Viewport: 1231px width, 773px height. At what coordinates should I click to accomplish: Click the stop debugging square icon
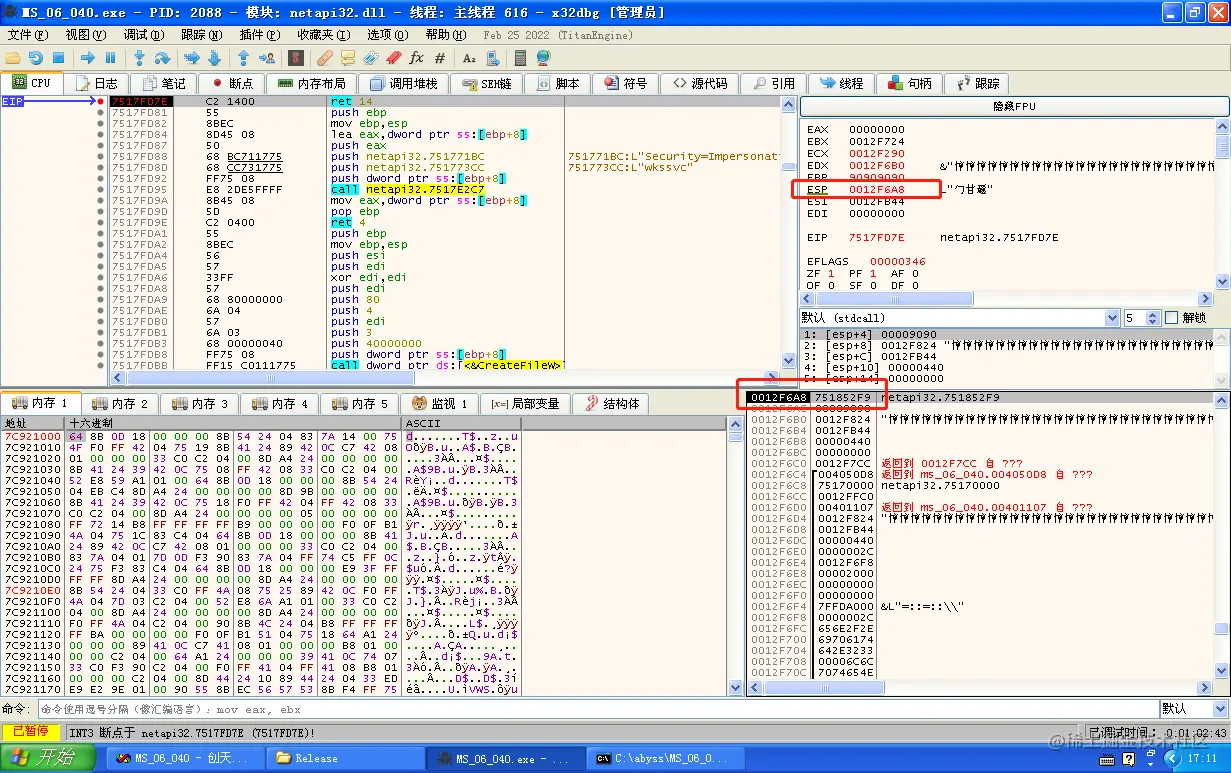pyautogui.click(x=58, y=58)
